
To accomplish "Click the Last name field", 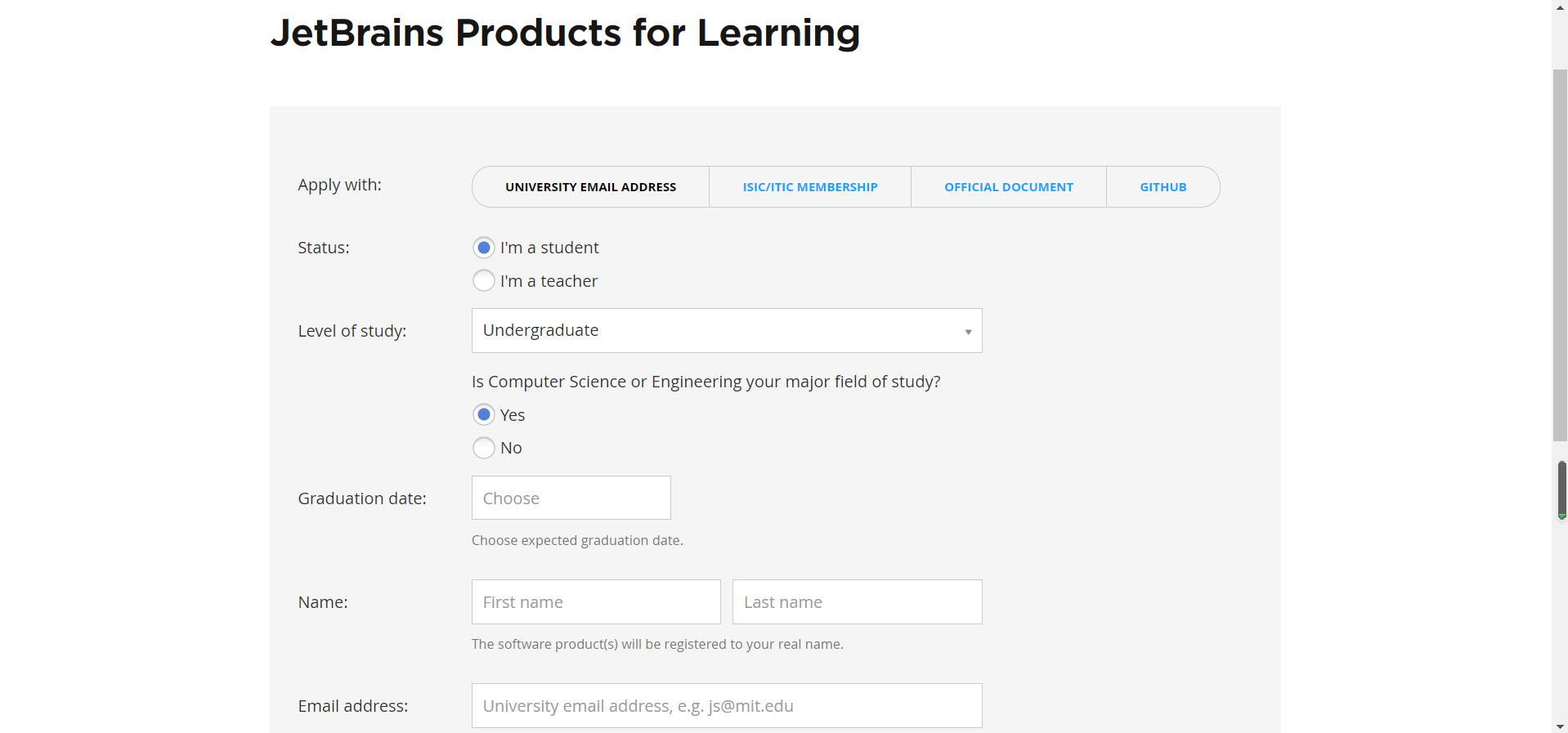I will [x=857, y=602].
